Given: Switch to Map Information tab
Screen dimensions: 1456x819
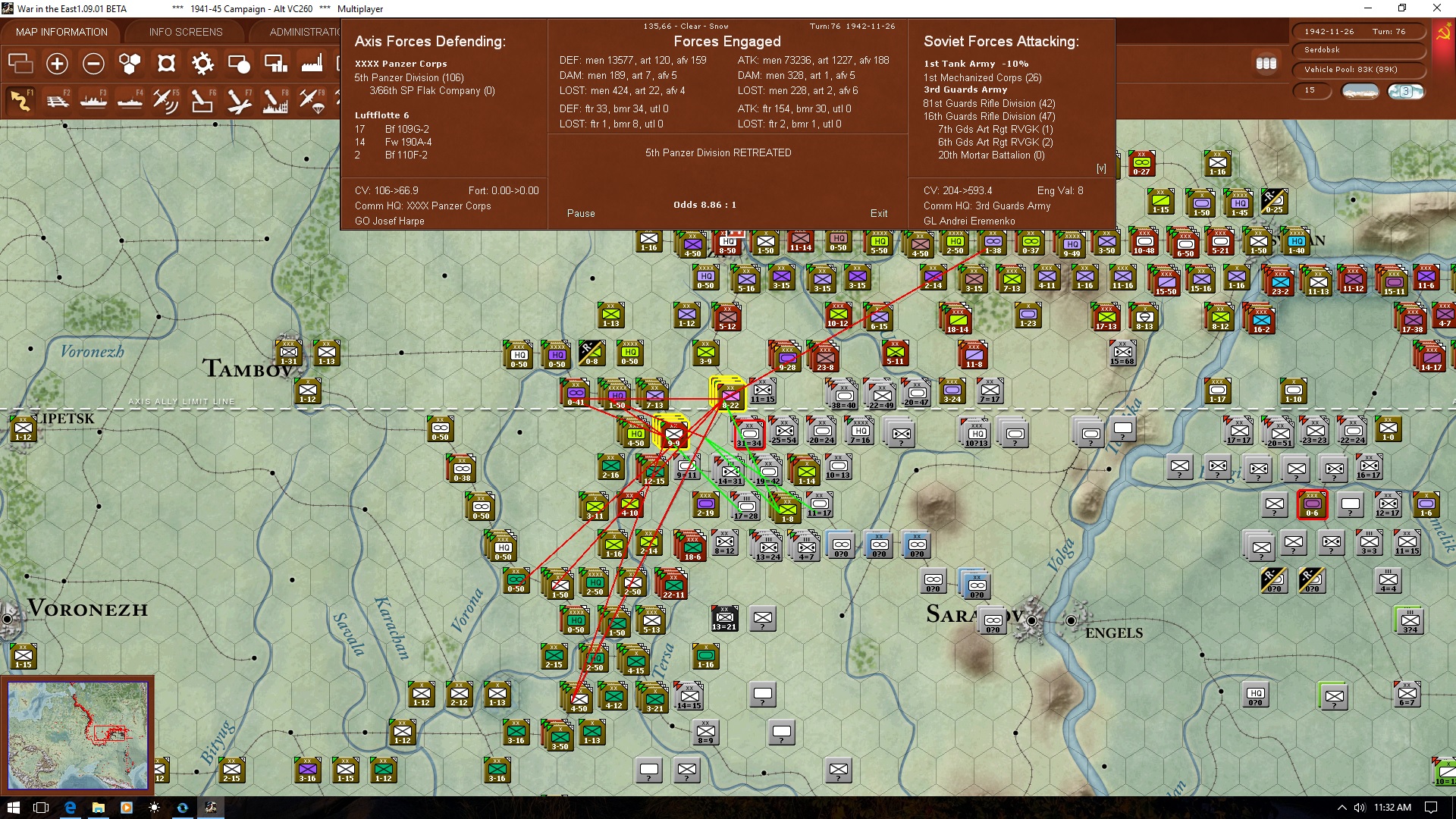Looking at the screenshot, I should coord(61,32).
